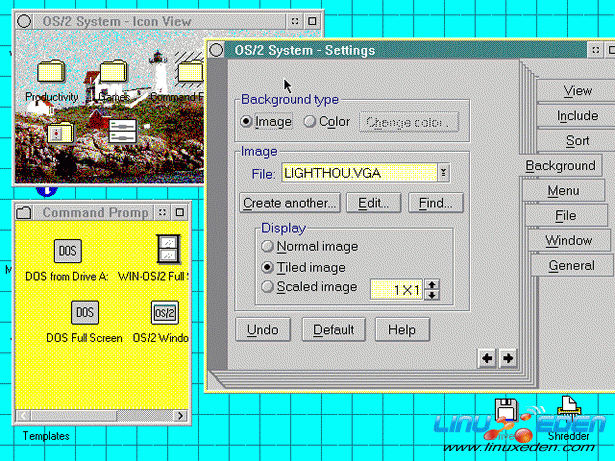Open OS/2 System Icon View system menu icon
The width and height of the screenshot is (615, 461).
coord(24,21)
